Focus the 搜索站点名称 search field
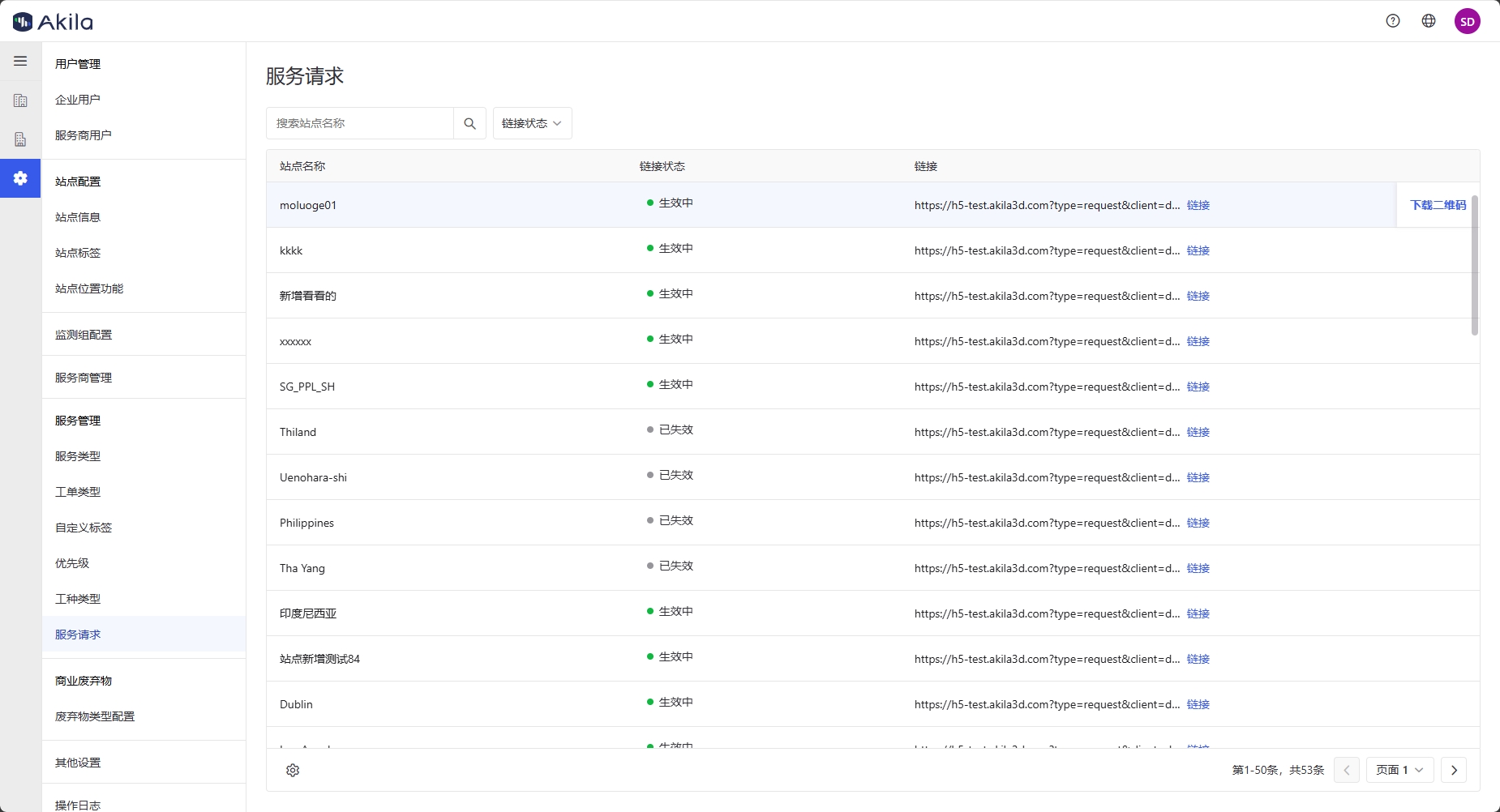Viewport: 1500px width, 812px height. click(x=360, y=123)
